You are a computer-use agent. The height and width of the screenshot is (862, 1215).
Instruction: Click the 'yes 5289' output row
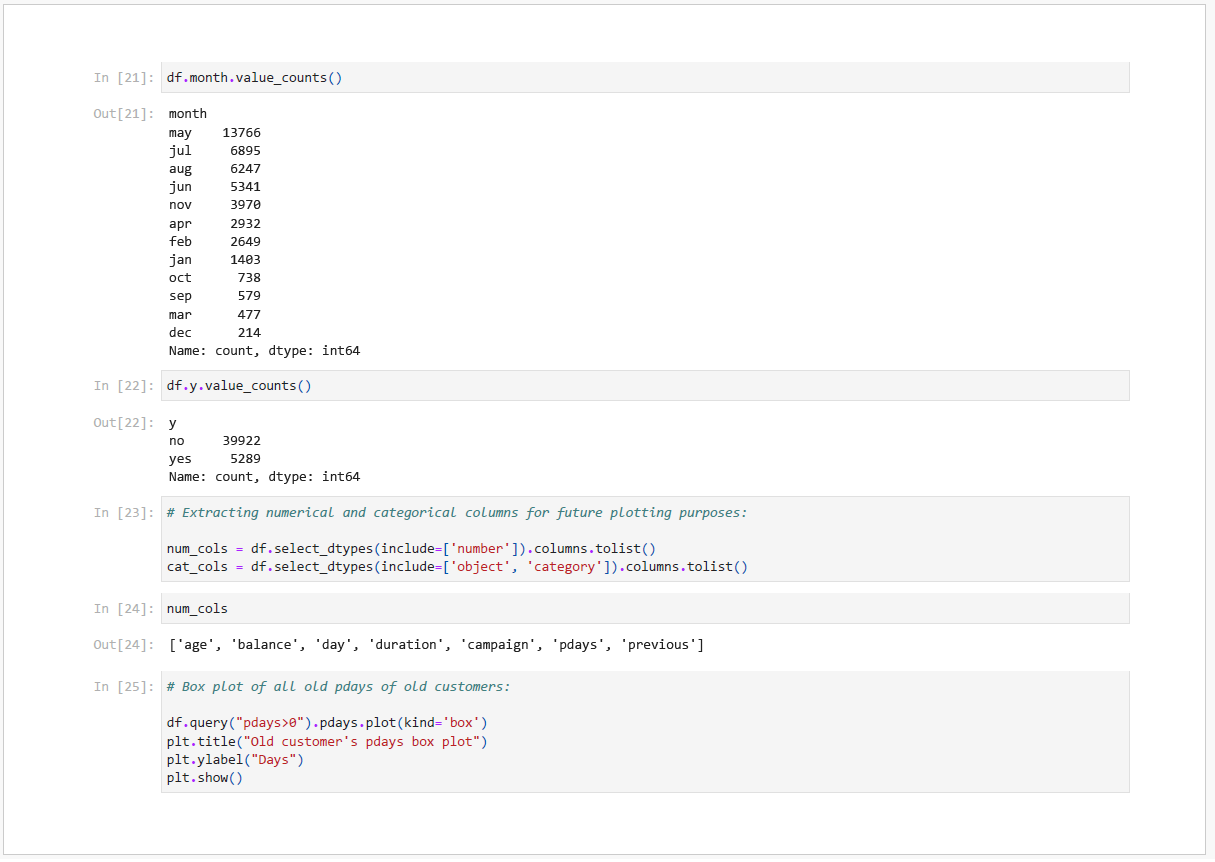(x=215, y=459)
